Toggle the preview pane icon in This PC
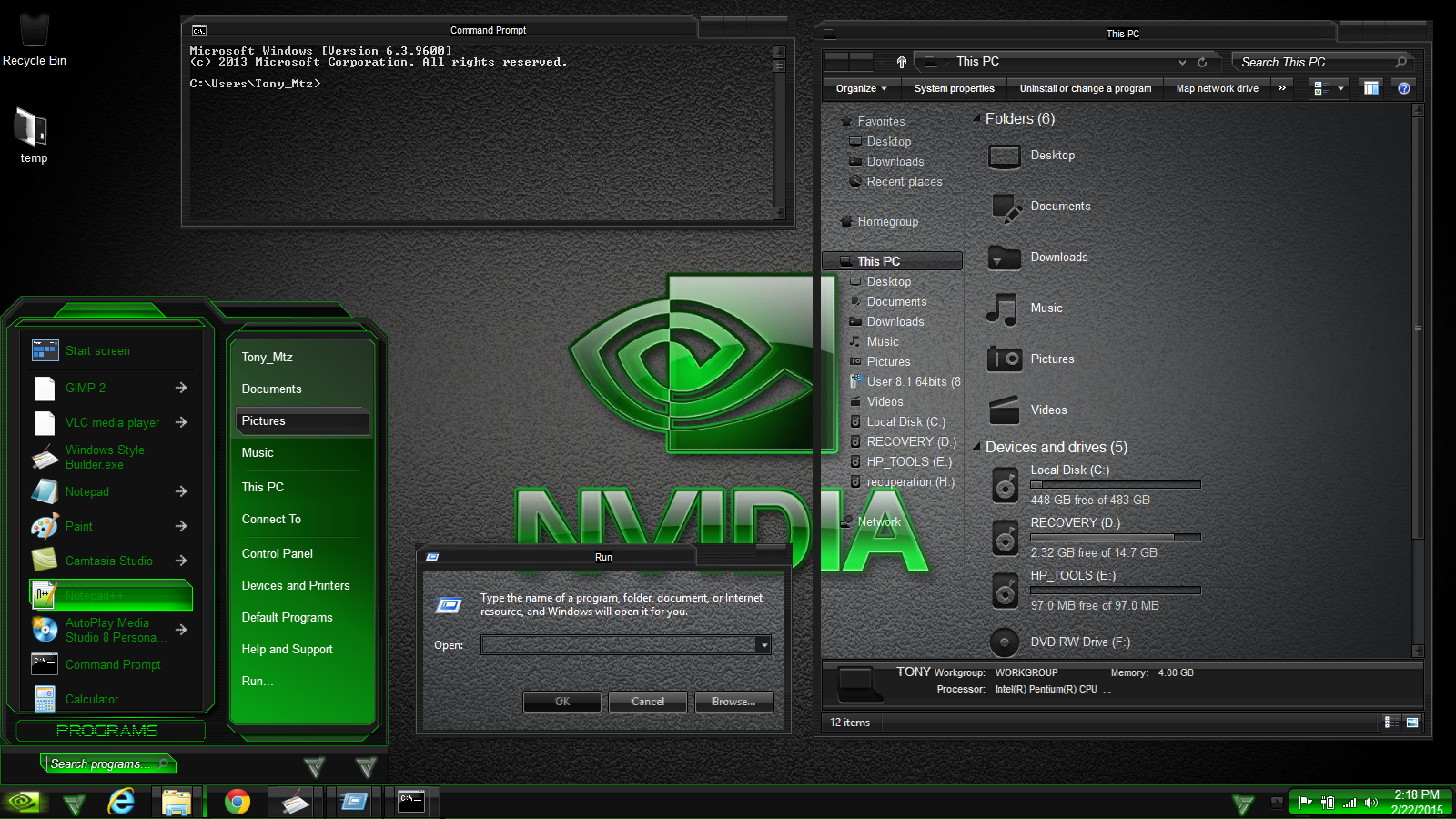 click(1370, 88)
